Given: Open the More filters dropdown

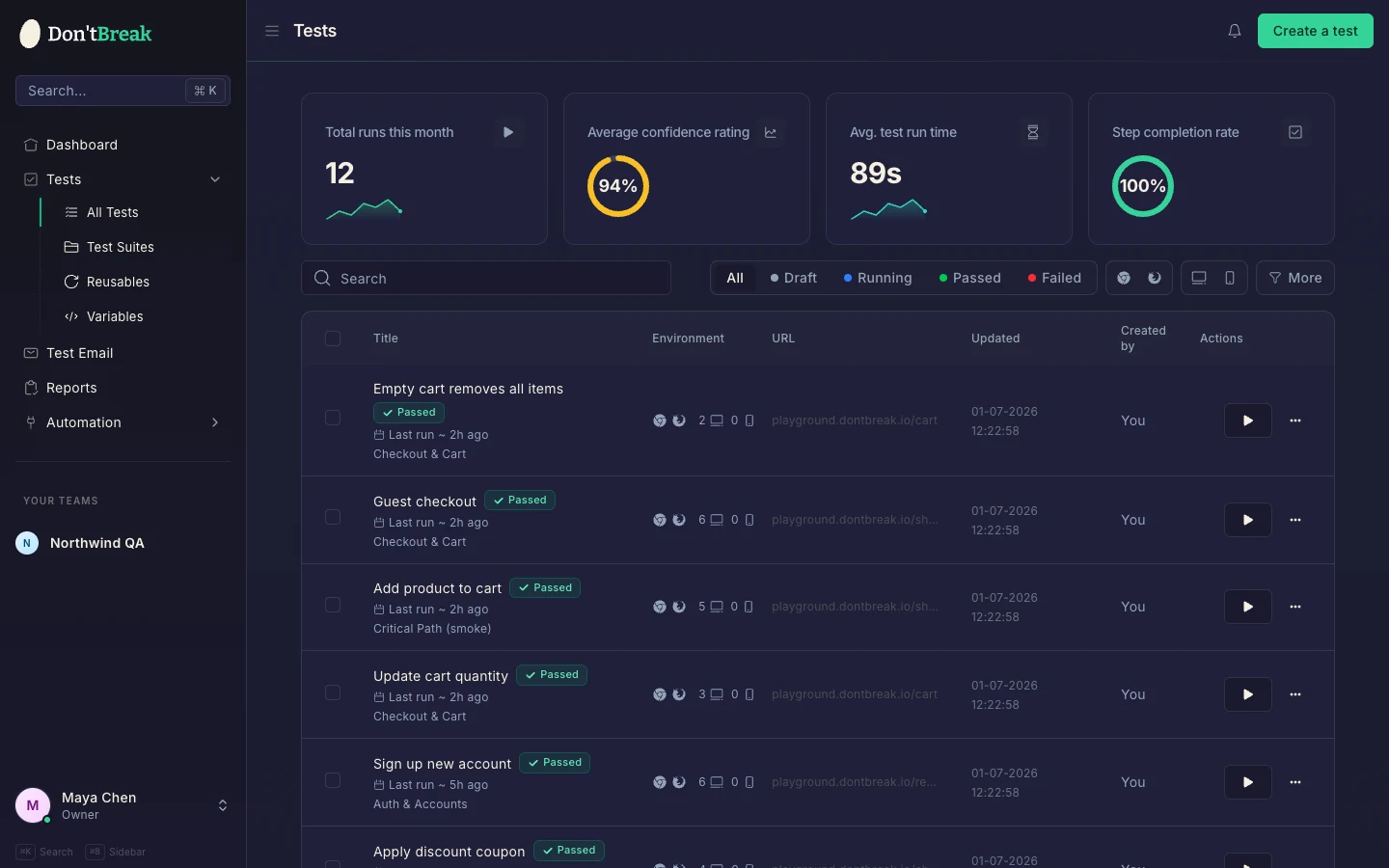Looking at the screenshot, I should point(1295,278).
